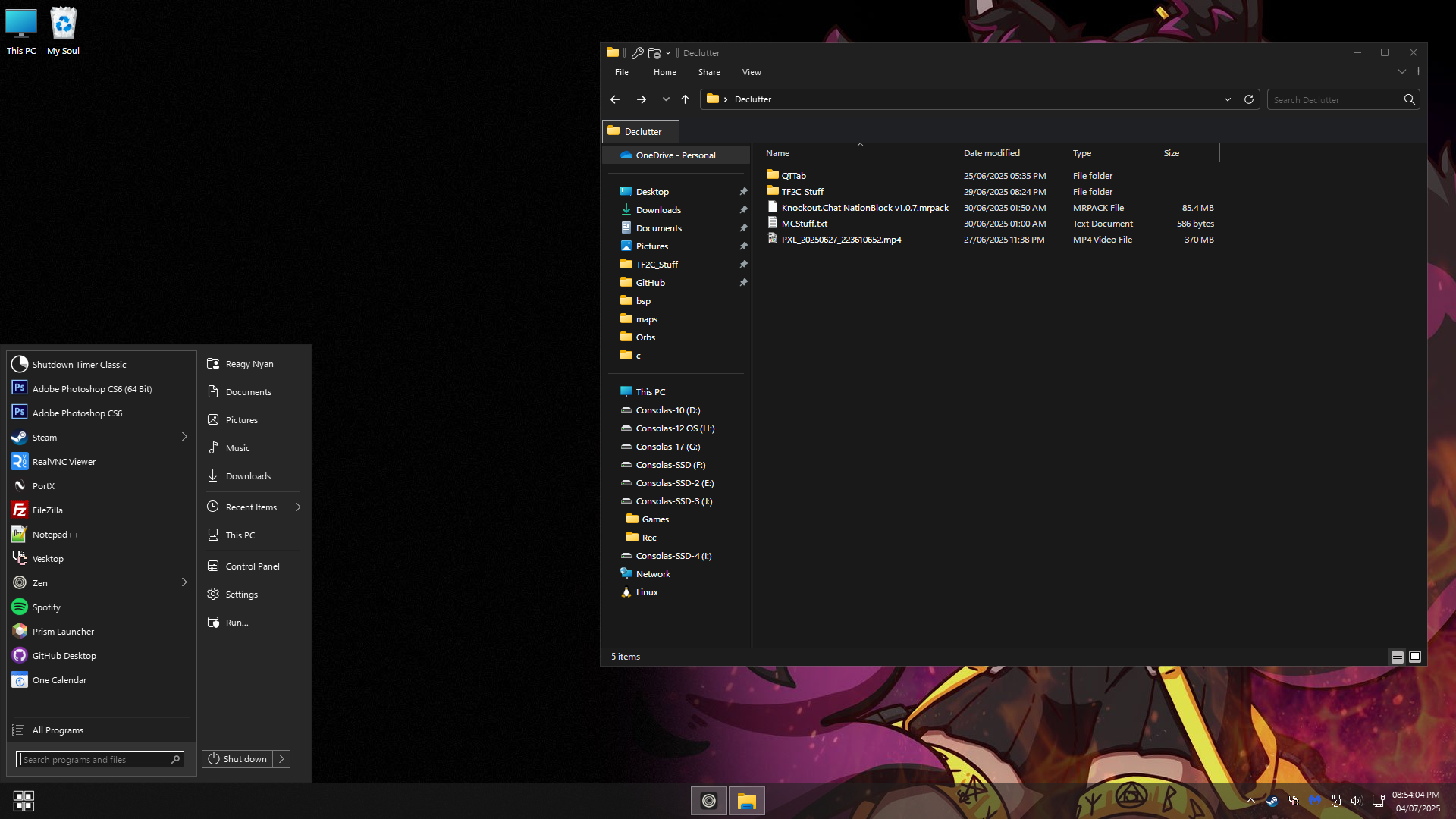
Task: Open the Share ribbon tab
Action: tap(709, 72)
